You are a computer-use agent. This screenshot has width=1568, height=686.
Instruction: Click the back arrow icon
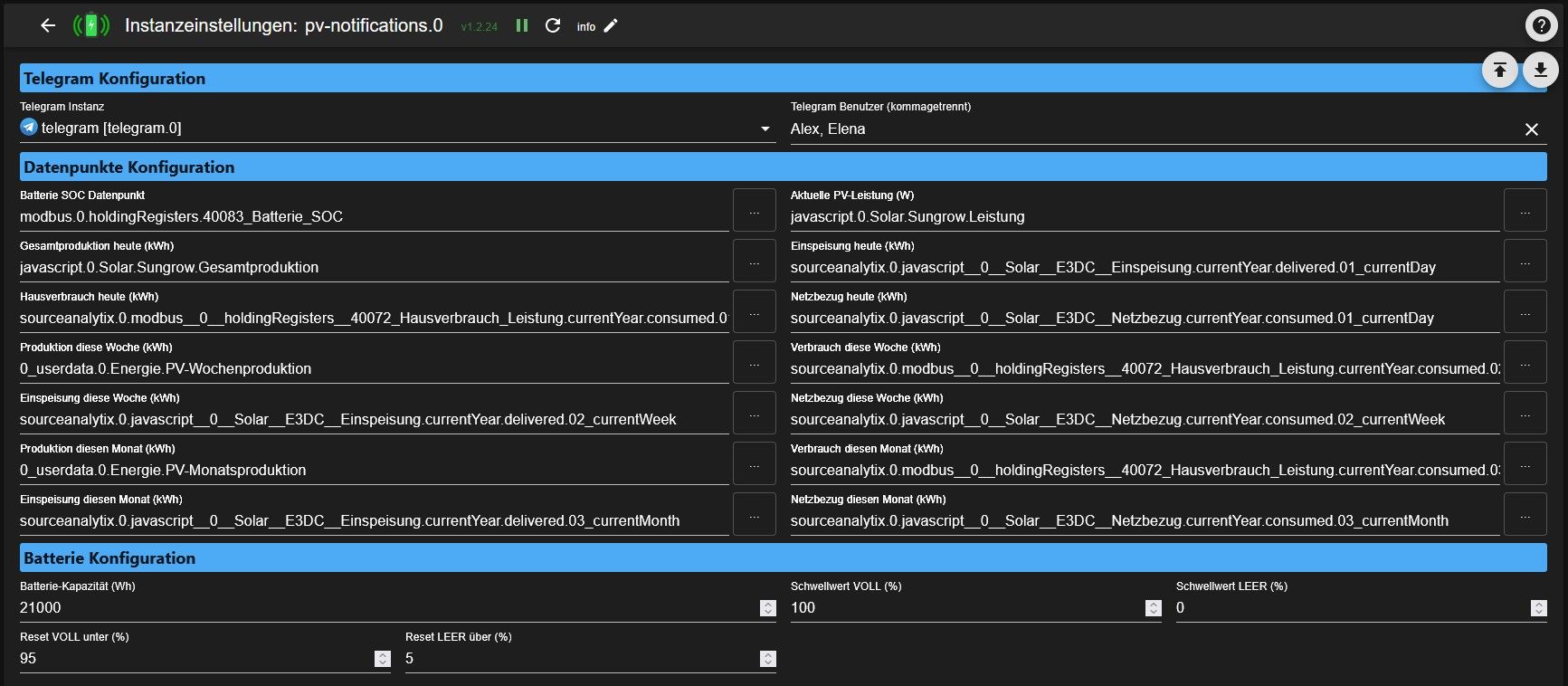(x=48, y=26)
